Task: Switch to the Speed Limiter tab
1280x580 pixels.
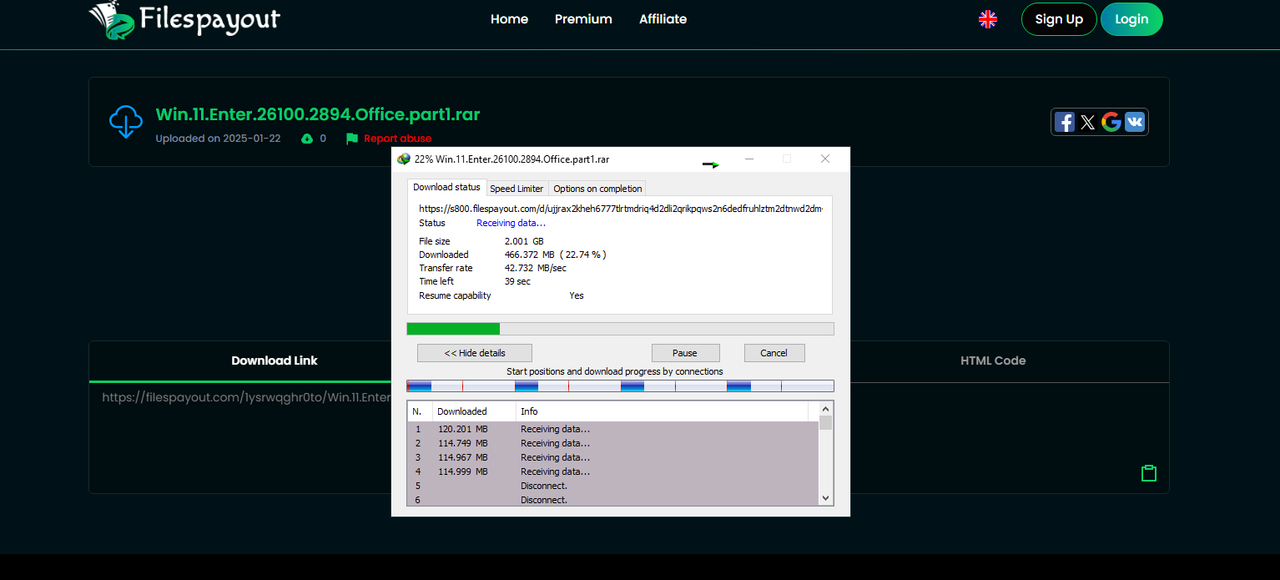Action: click(517, 188)
